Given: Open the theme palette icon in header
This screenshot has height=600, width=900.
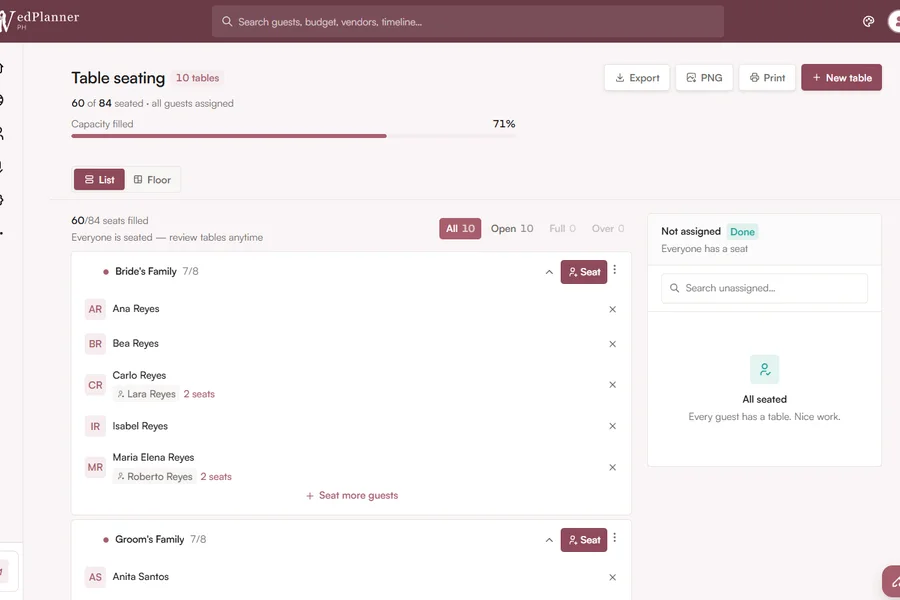Looking at the screenshot, I should (x=868, y=22).
